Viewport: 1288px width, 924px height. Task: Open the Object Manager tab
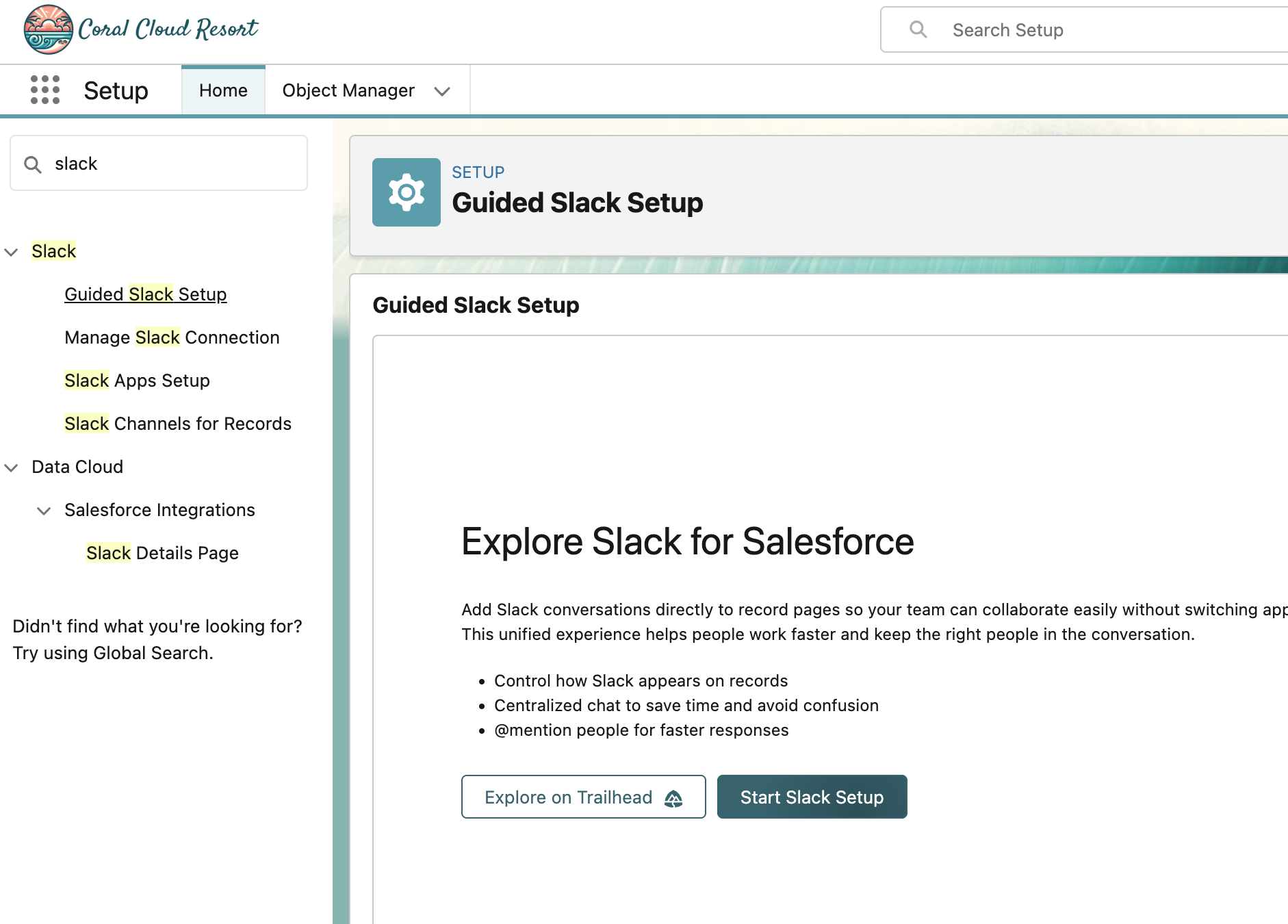pyautogui.click(x=348, y=90)
